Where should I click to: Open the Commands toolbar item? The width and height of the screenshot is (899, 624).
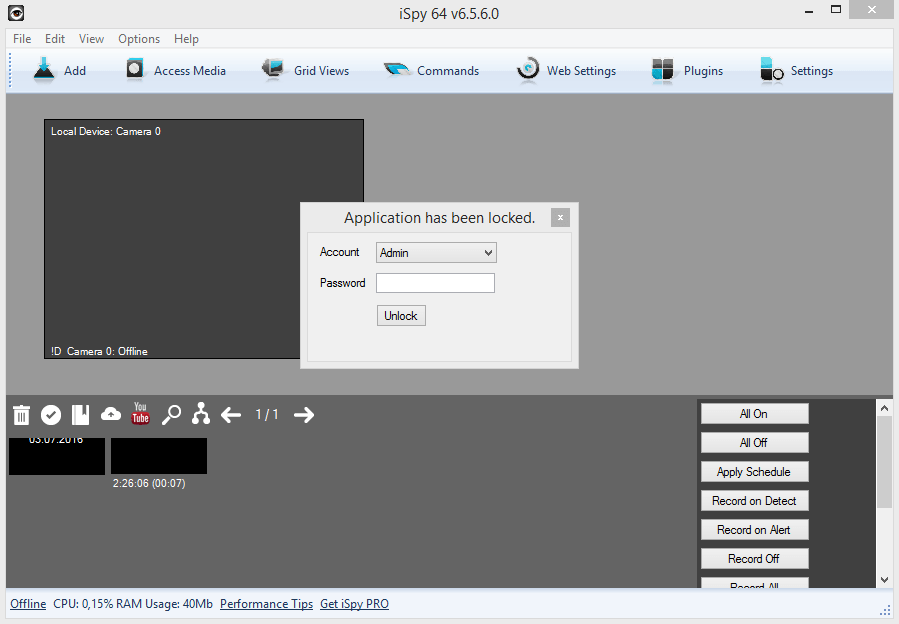tap(431, 71)
